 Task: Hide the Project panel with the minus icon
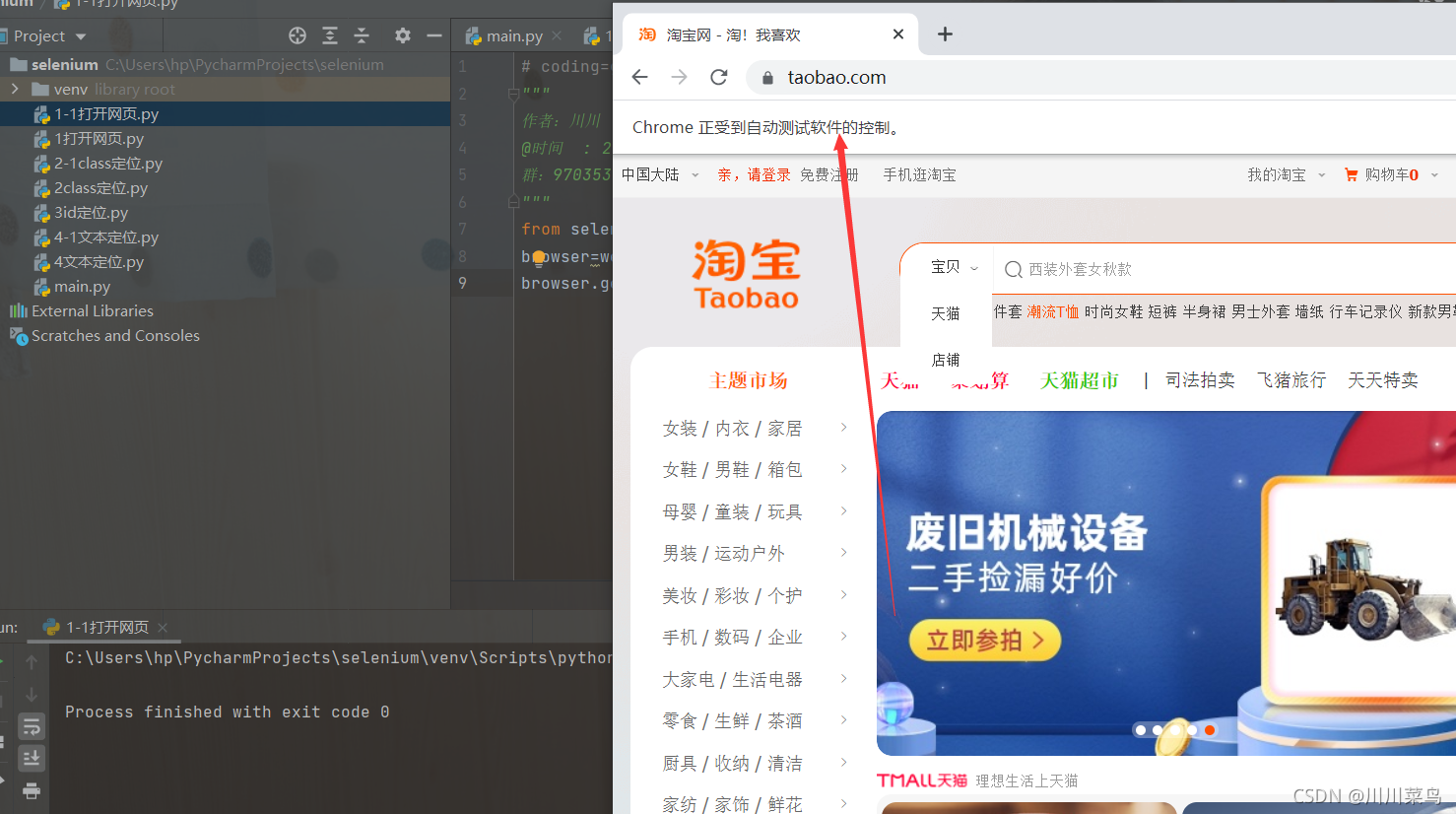[434, 35]
